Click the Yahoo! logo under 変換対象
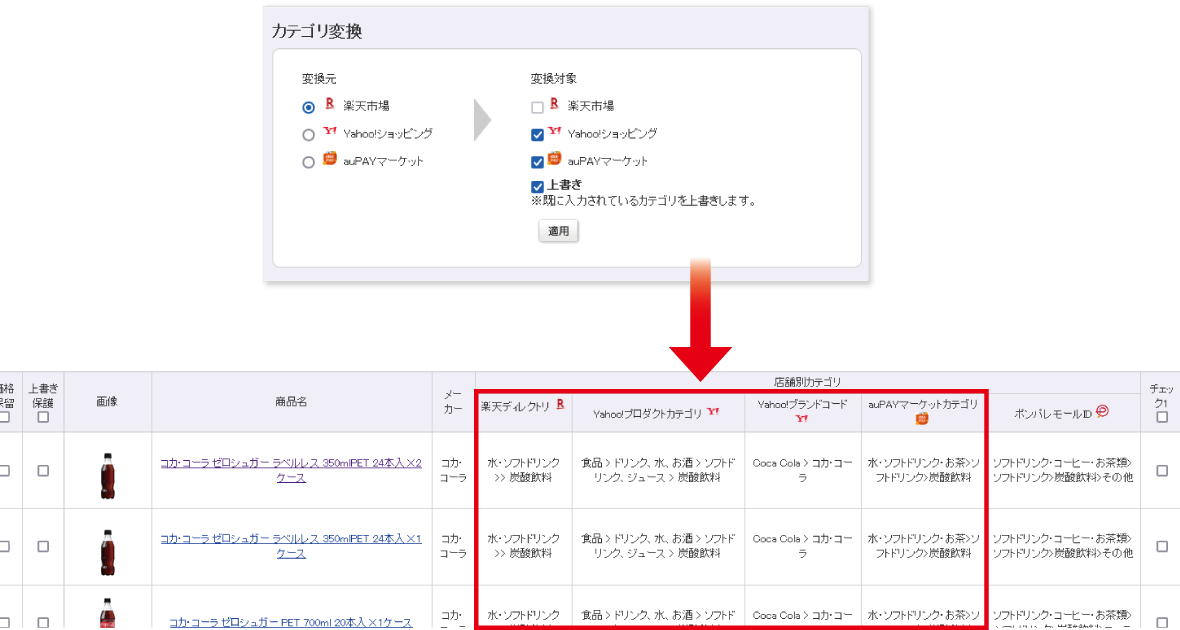 [555, 131]
